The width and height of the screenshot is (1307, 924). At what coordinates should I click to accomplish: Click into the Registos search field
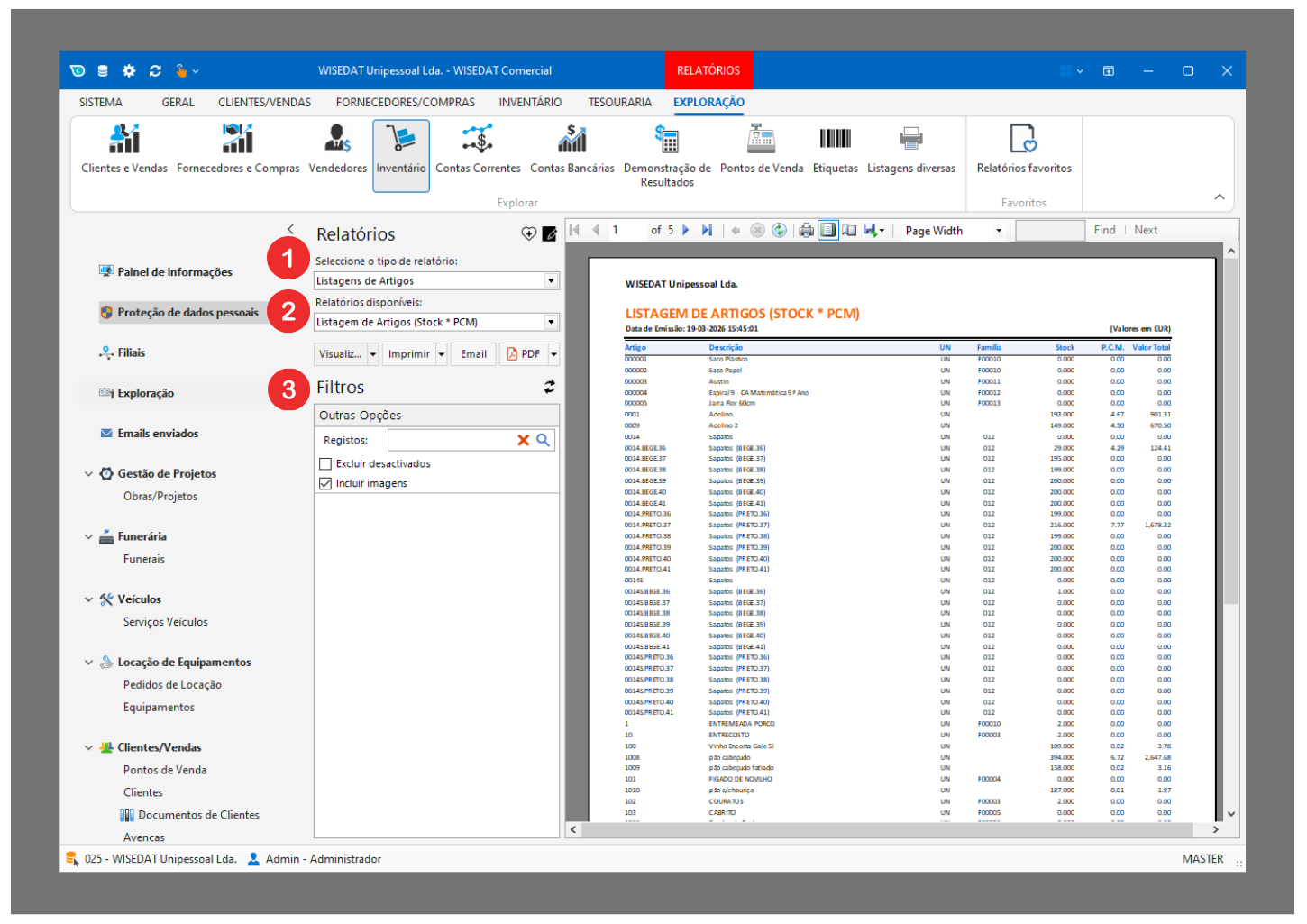pyautogui.click(x=450, y=441)
